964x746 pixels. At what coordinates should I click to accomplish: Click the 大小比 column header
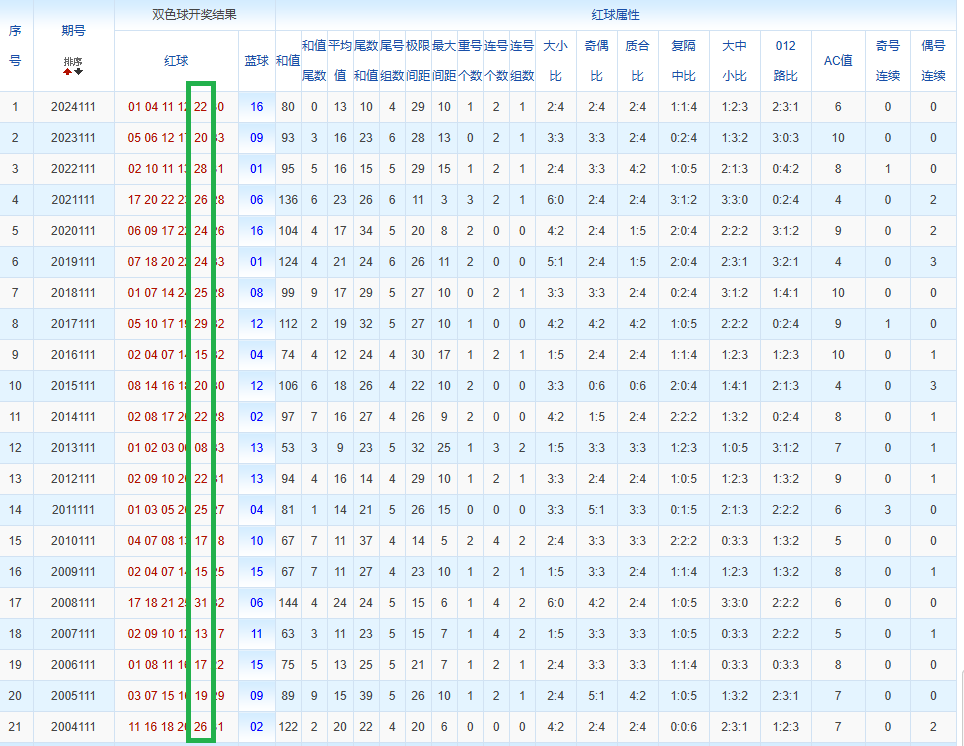pos(554,61)
